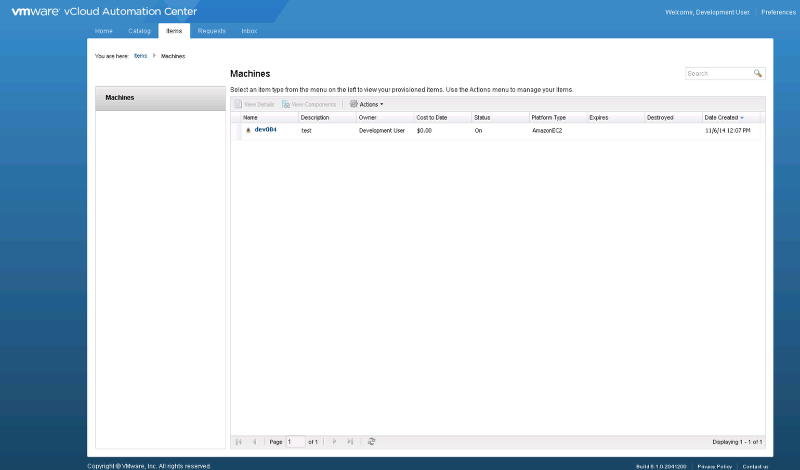Sort by the Description column header

[x=327, y=117]
